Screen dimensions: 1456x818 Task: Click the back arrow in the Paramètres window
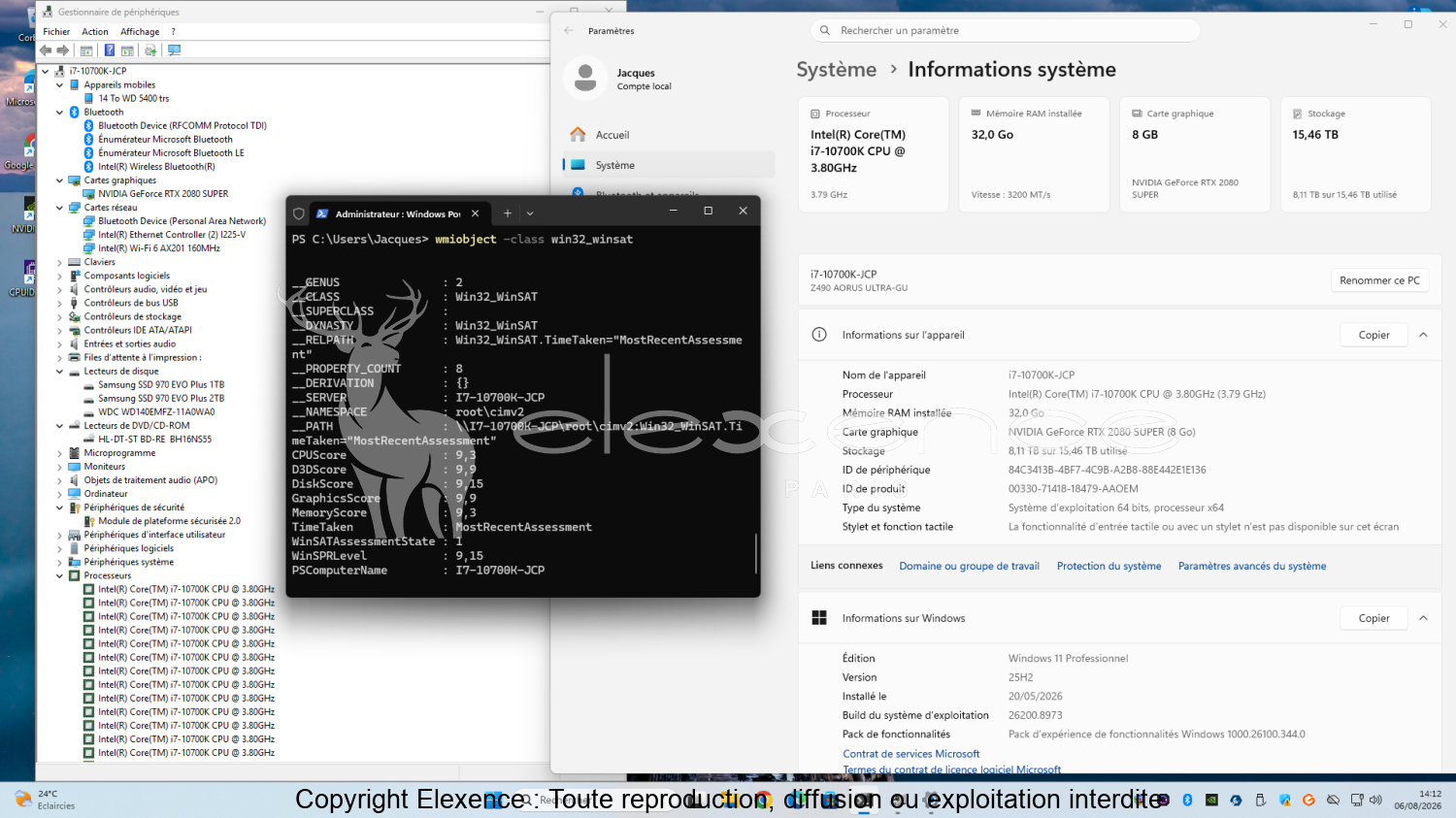569,31
